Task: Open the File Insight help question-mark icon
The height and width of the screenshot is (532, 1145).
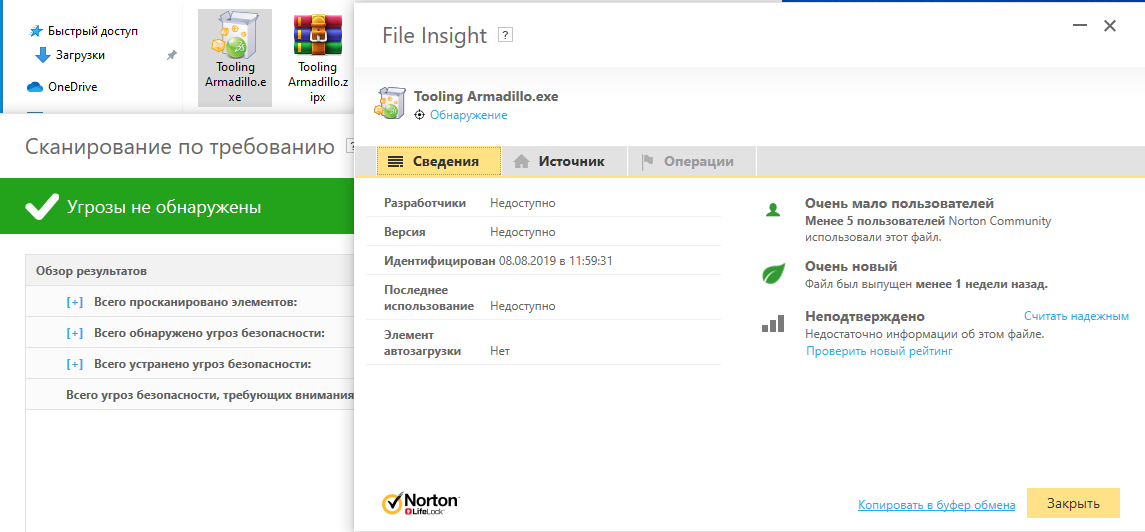Action: [x=505, y=35]
